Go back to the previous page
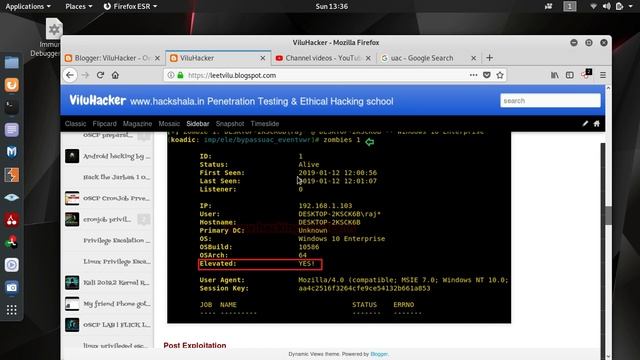The width and height of the screenshot is (640, 360). pos(70,75)
